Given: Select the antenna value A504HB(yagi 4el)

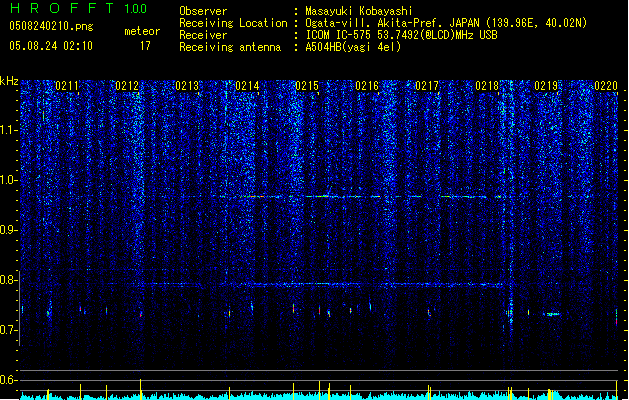Looking at the screenshot, I should [353, 47].
